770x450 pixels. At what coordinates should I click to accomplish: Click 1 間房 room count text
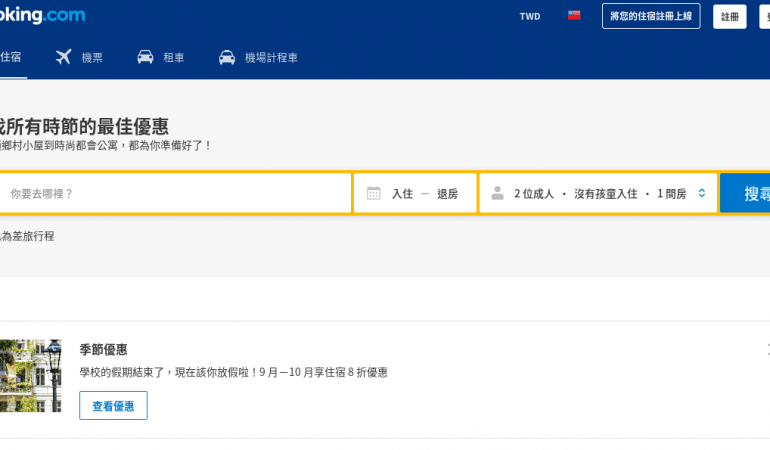pos(672,194)
